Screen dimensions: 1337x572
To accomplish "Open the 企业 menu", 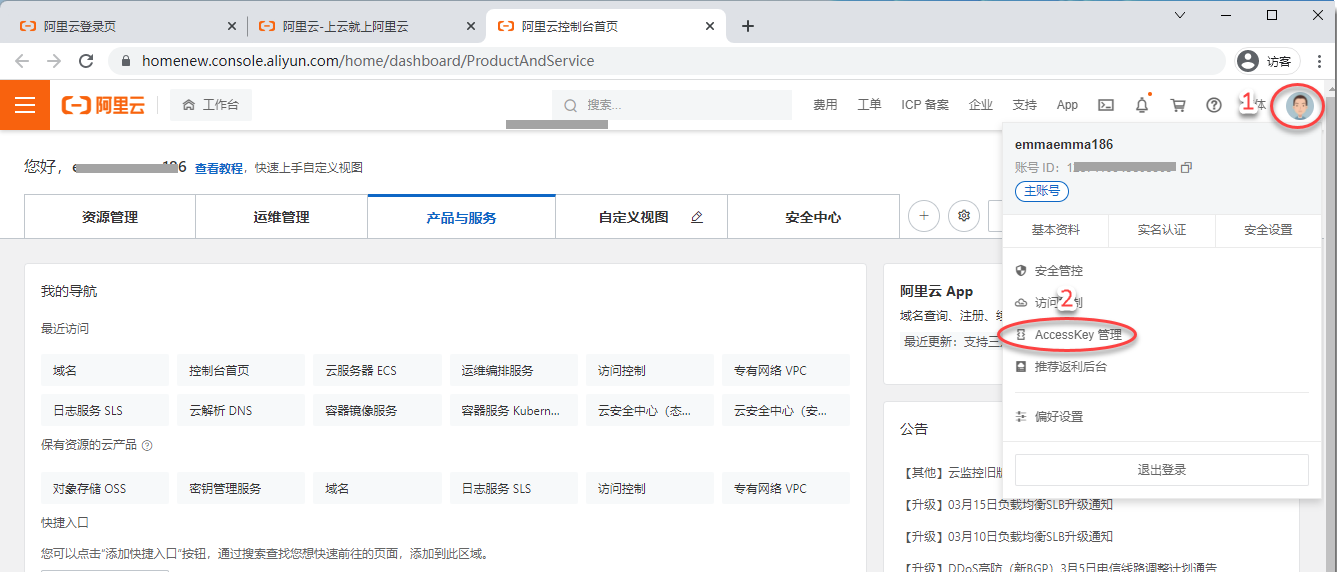I will tap(981, 105).
